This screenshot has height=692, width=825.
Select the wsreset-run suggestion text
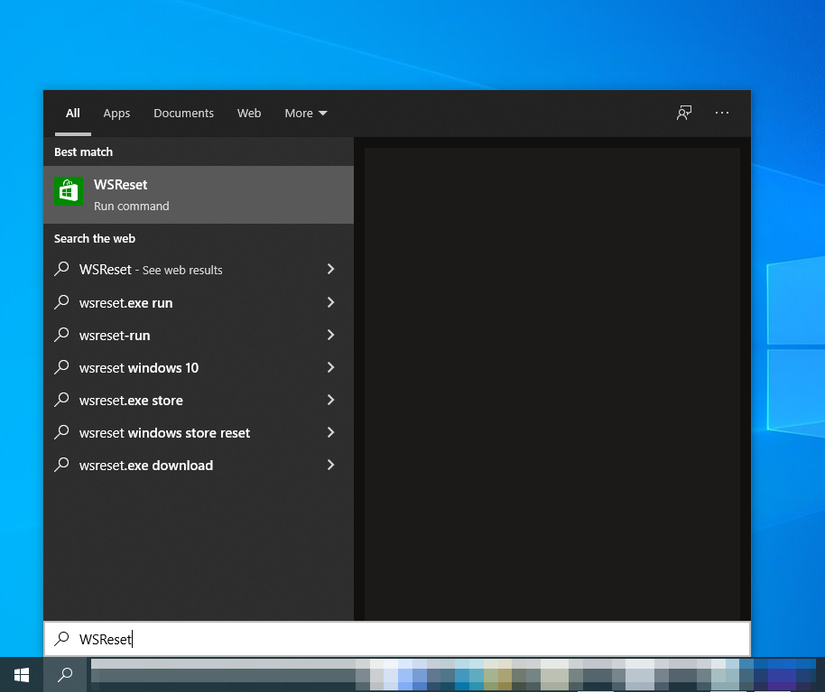[114, 336]
